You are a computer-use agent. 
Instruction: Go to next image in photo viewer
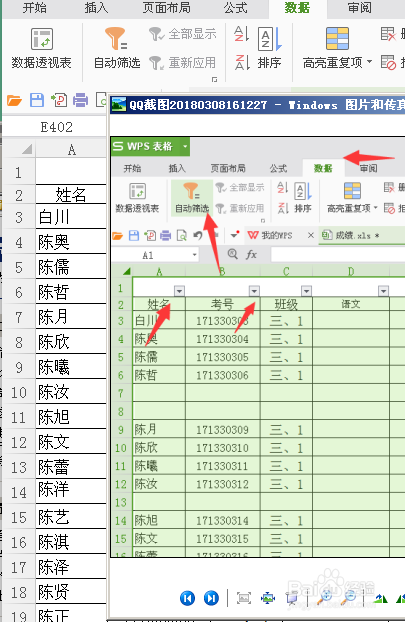(x=211, y=598)
